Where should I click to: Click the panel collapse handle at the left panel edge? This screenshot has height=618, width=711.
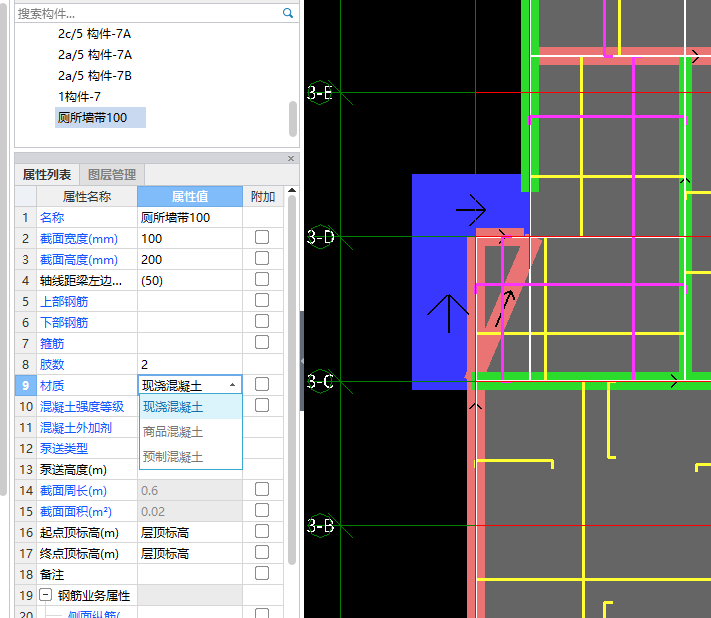(x=302, y=361)
